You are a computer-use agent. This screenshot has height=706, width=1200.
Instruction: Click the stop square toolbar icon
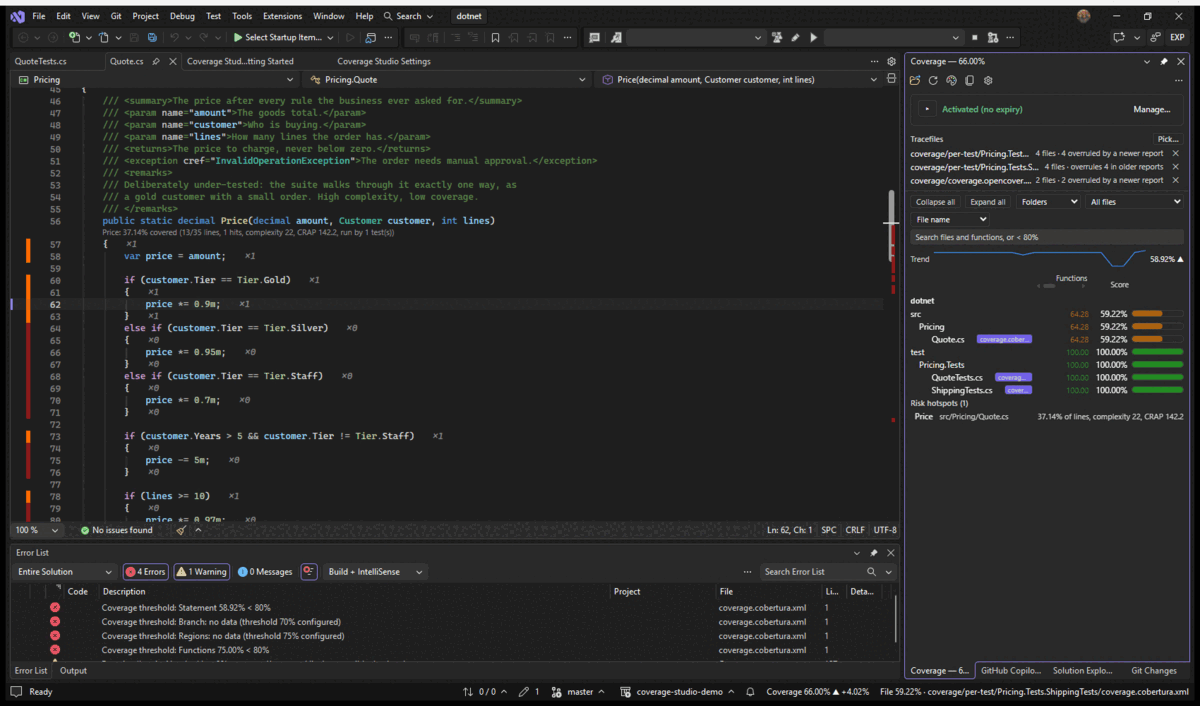pyautogui.click(x=974, y=38)
